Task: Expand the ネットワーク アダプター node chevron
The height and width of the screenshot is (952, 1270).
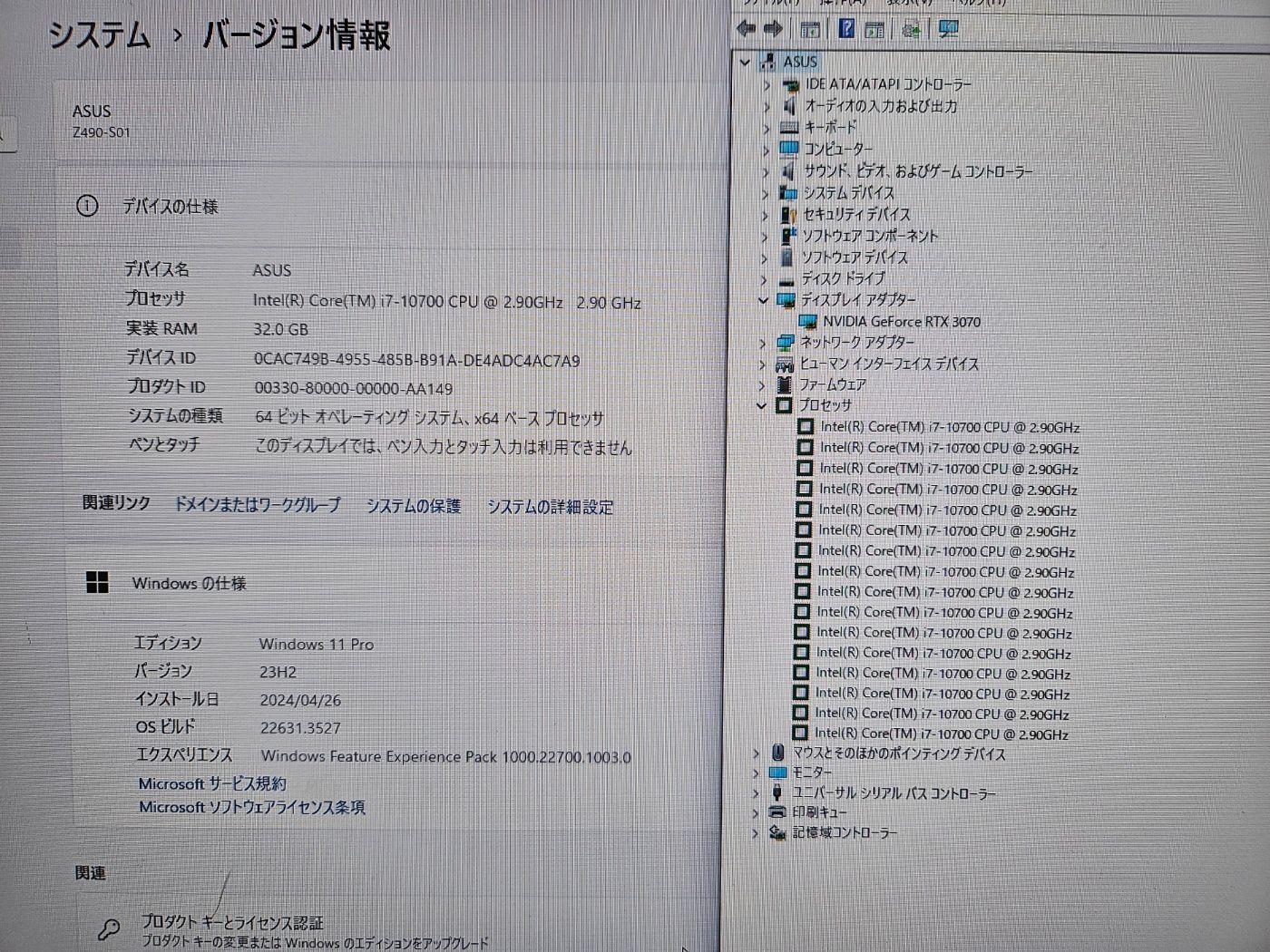Action: coord(763,344)
